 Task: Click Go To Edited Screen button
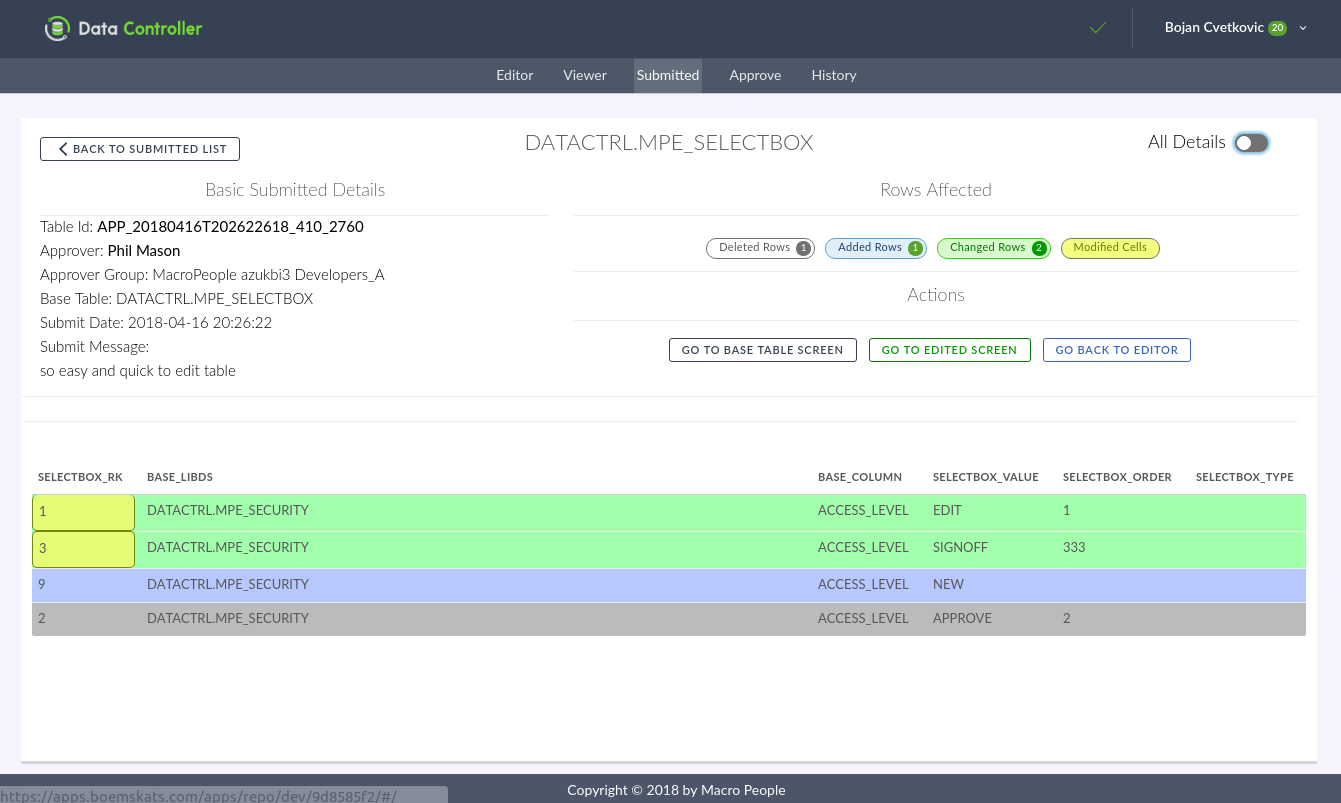coord(949,350)
